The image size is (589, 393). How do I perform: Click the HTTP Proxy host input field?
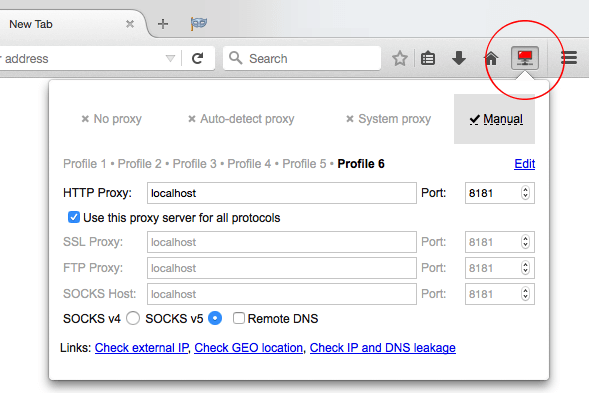[282, 193]
